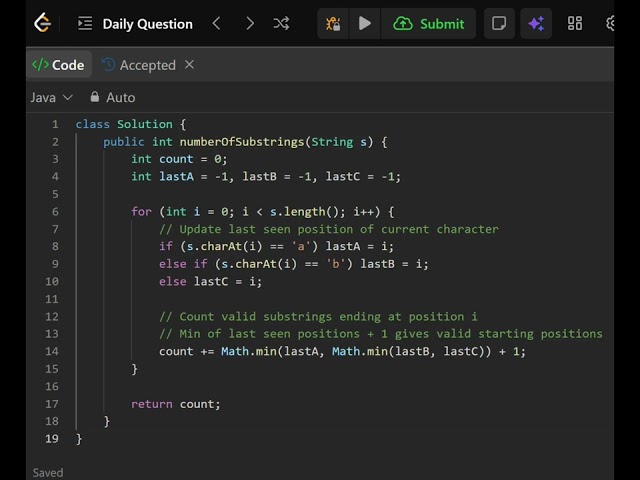The width and height of the screenshot is (640, 480).
Task: Click the numberOfSubstrings method name
Action: pos(242,142)
